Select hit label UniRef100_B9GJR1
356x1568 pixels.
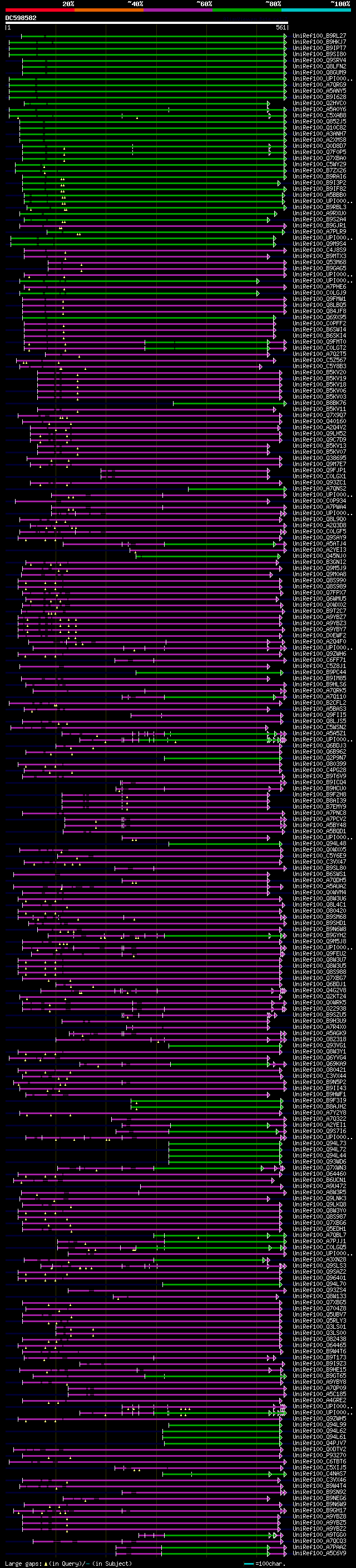(x=319, y=225)
